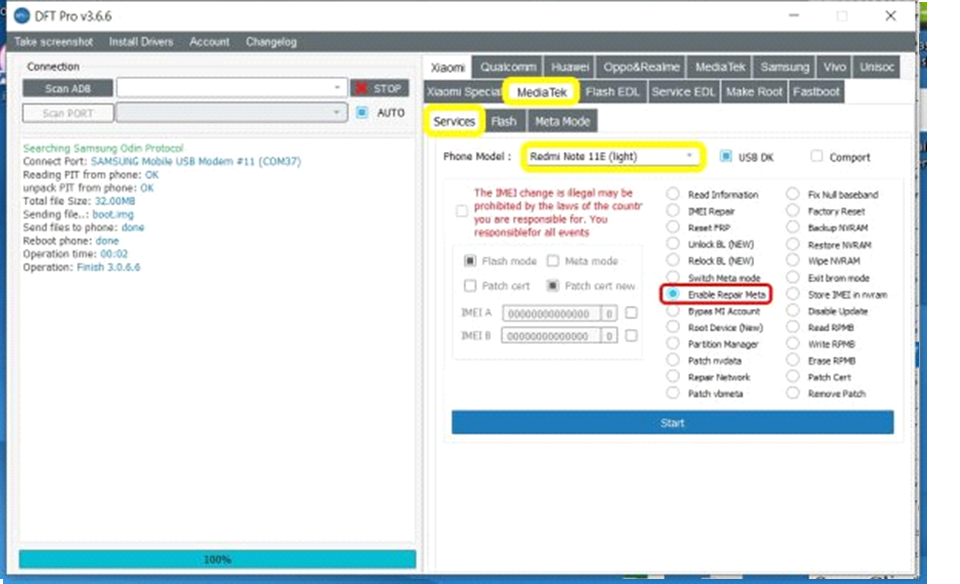The width and height of the screenshot is (960, 584).
Task: Select Unlock BL (NEW) option
Action: tap(673, 244)
